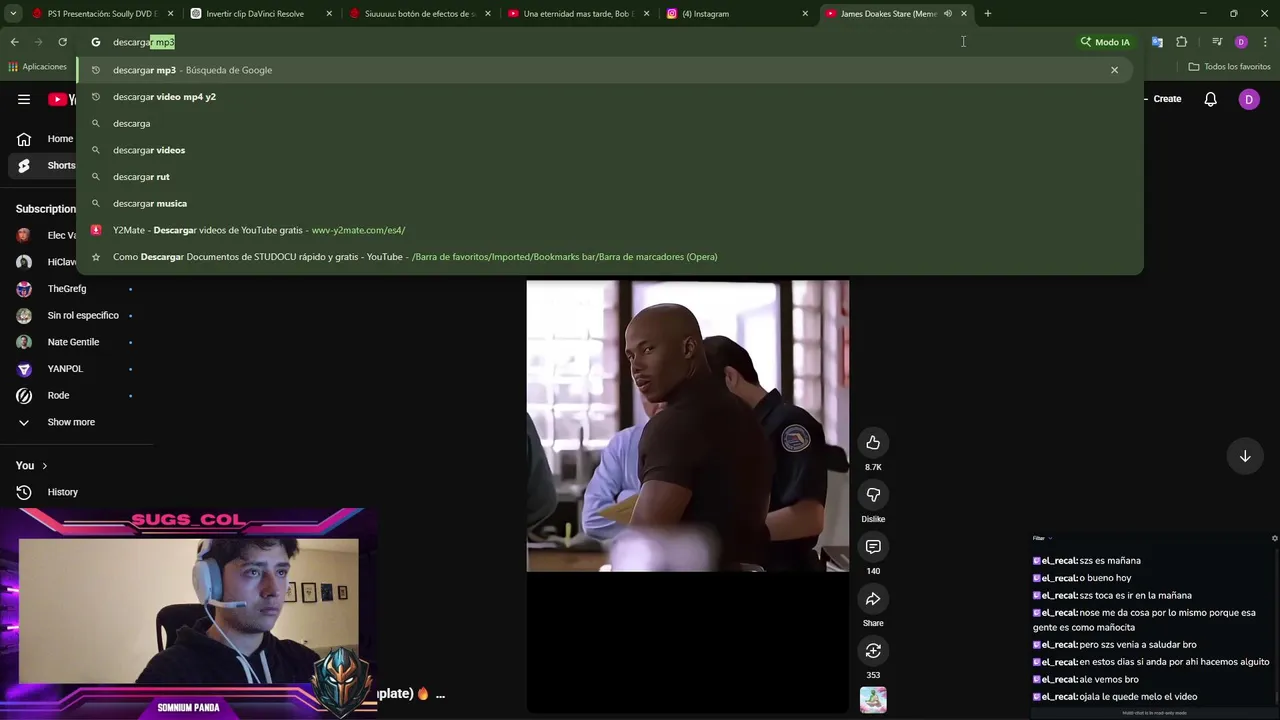1280x720 pixels.
Task: Open the Google Translate extension icon
Action: tap(1157, 42)
